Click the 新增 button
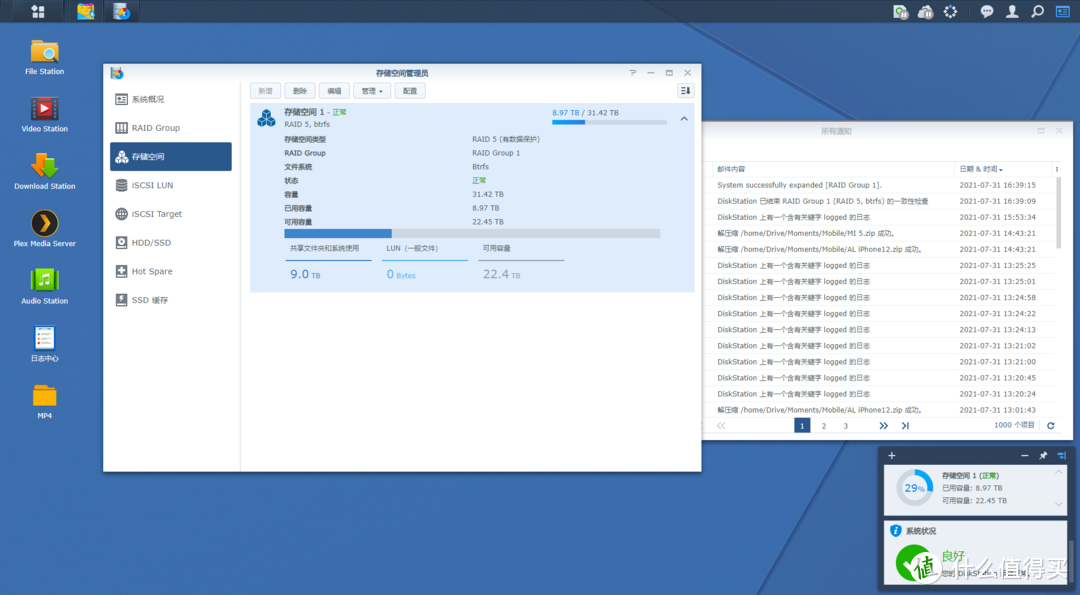The height and width of the screenshot is (595, 1080). click(x=265, y=91)
